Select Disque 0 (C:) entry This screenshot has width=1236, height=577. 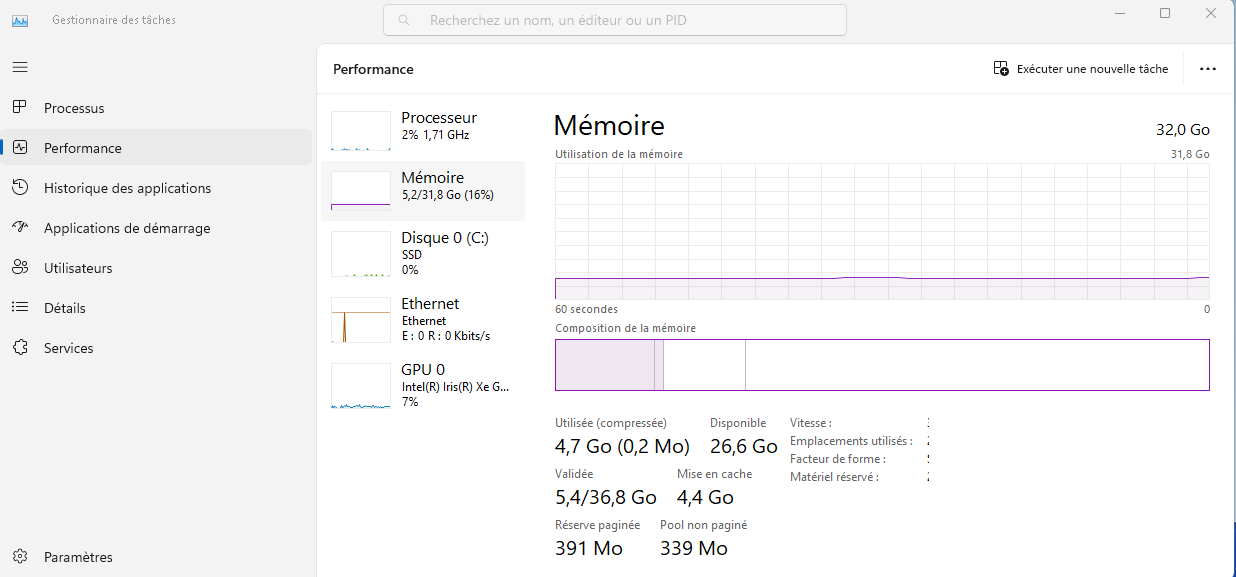click(x=423, y=254)
